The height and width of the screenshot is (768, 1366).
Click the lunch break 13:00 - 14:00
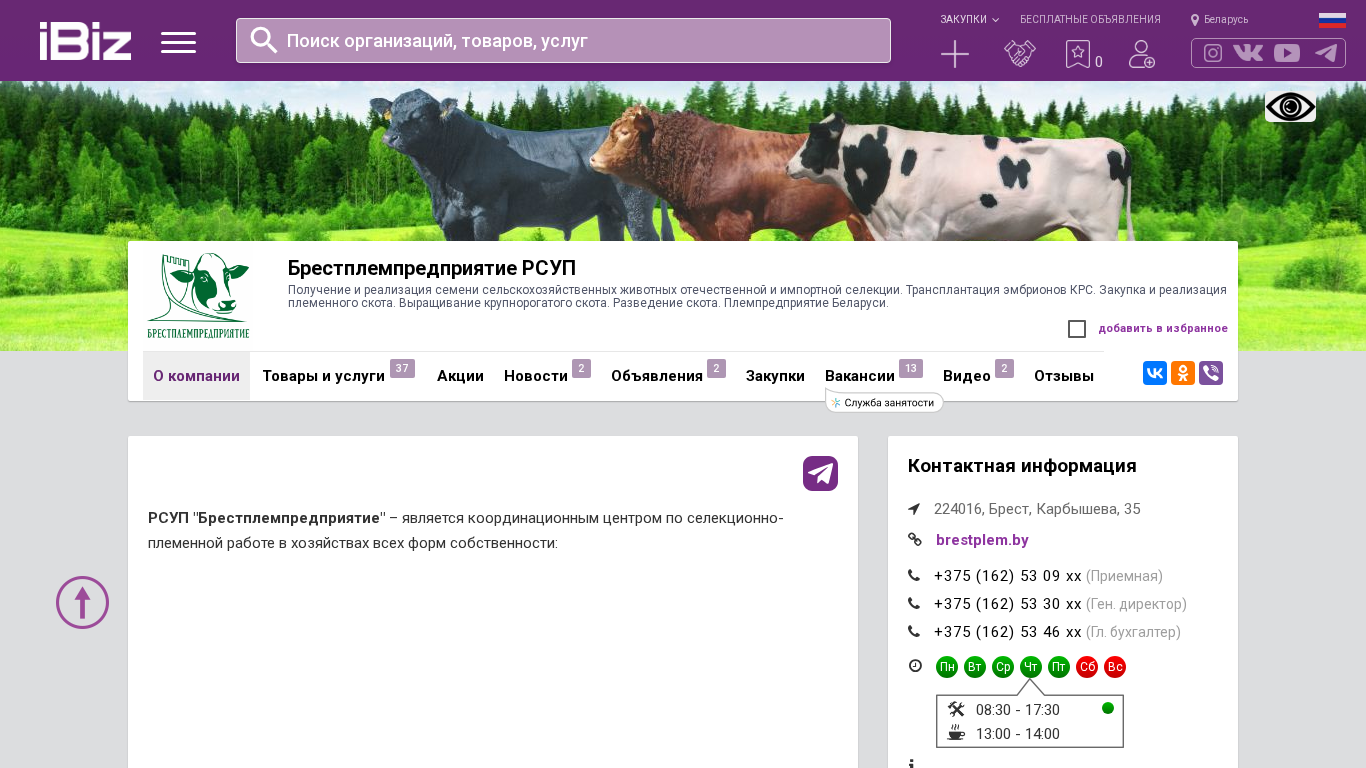click(1018, 734)
